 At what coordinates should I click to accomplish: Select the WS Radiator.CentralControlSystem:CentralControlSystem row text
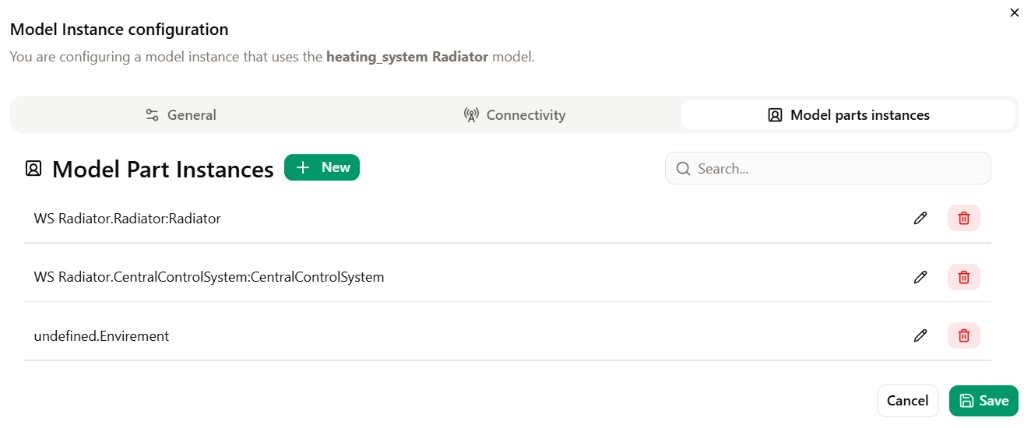pos(209,277)
